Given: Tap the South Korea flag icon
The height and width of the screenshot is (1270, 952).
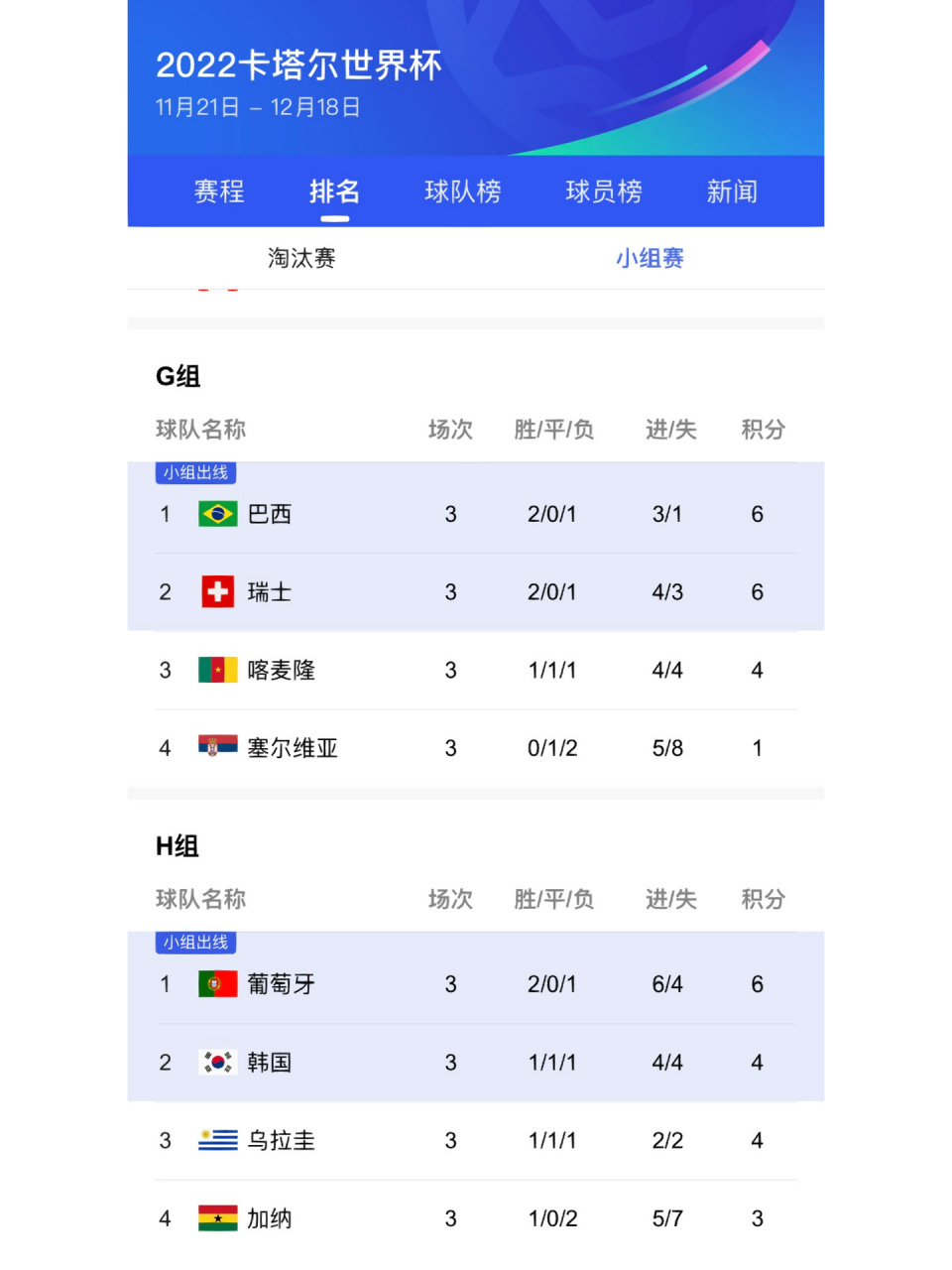Looking at the screenshot, I should point(217,1063).
